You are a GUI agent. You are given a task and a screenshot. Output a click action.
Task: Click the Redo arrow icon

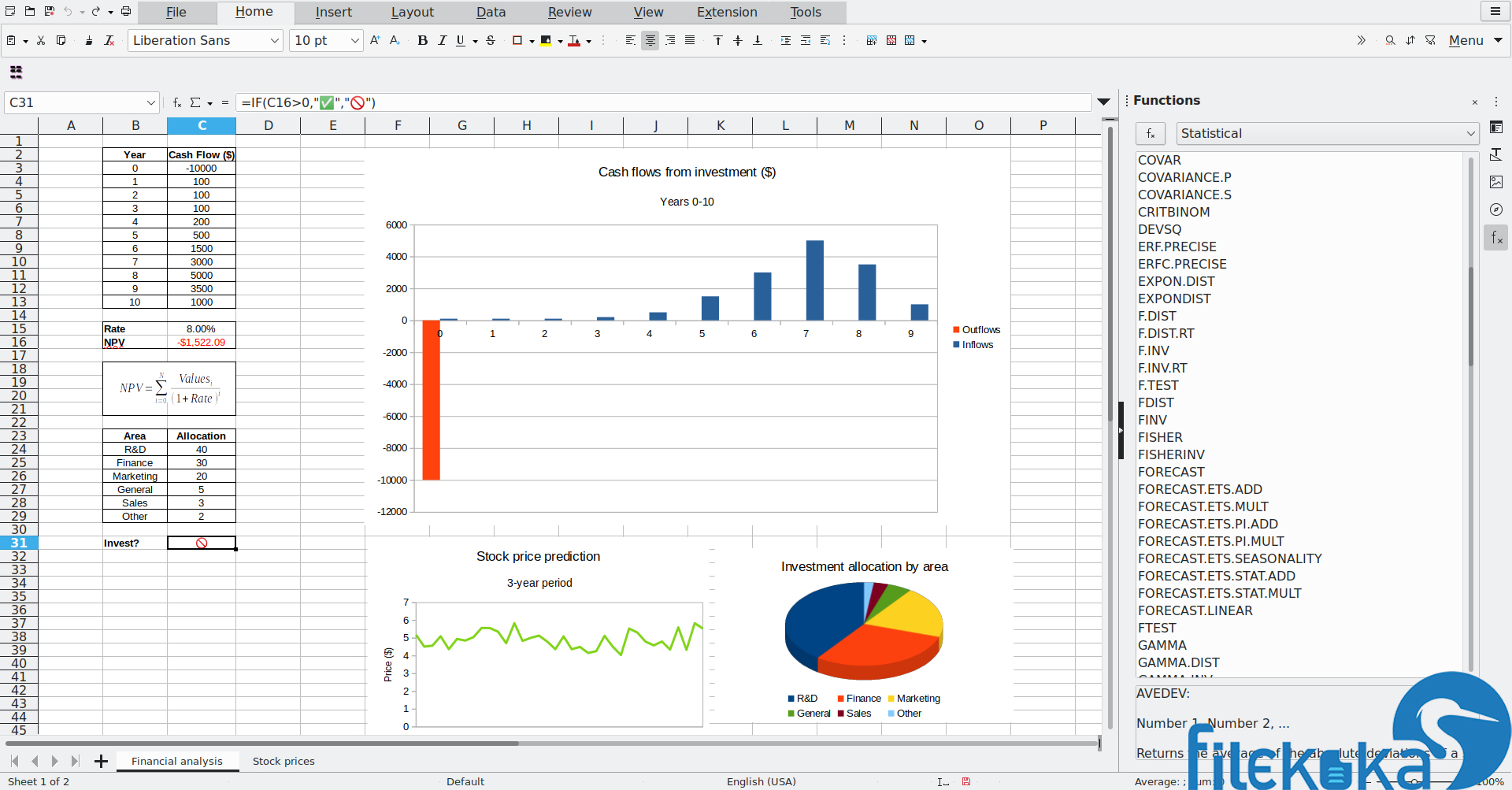coord(95,12)
